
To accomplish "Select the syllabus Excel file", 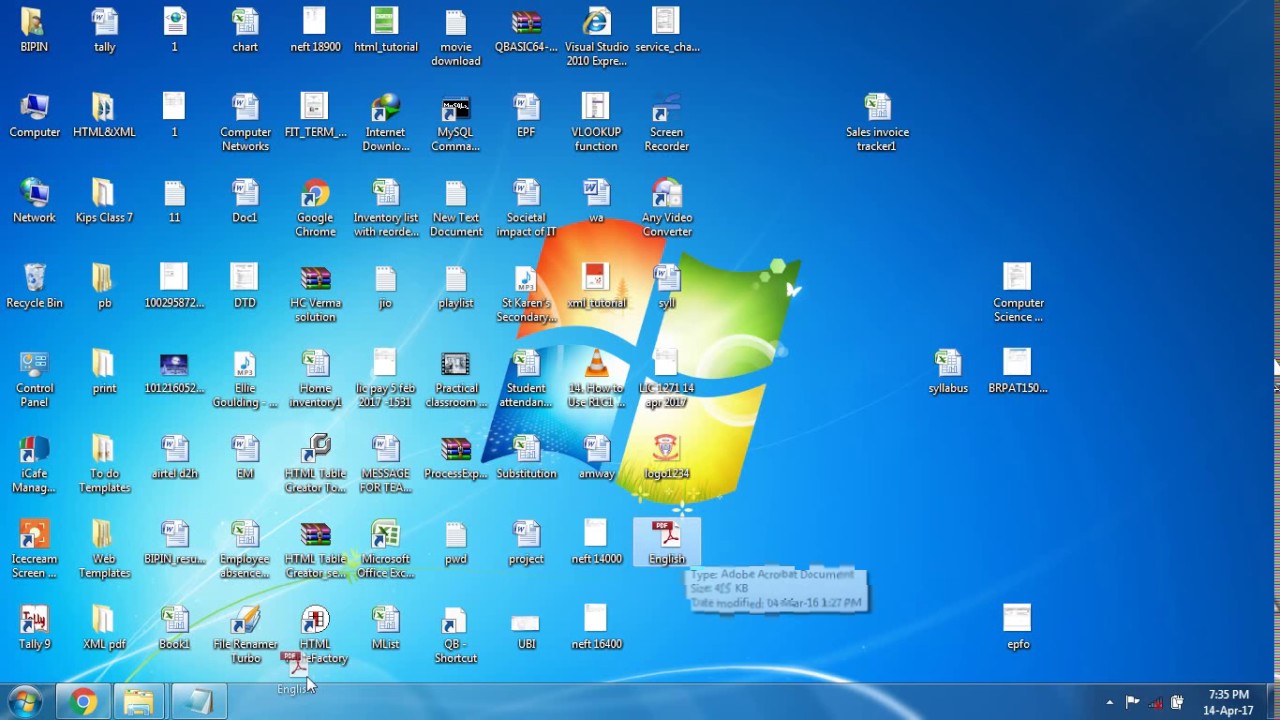I will (947, 363).
